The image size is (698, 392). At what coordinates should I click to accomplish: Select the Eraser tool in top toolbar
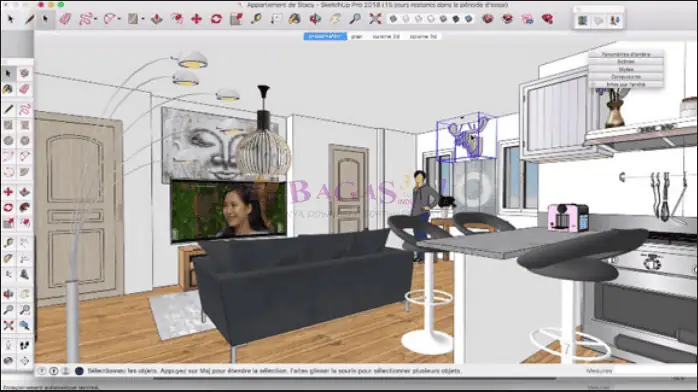[x=65, y=19]
